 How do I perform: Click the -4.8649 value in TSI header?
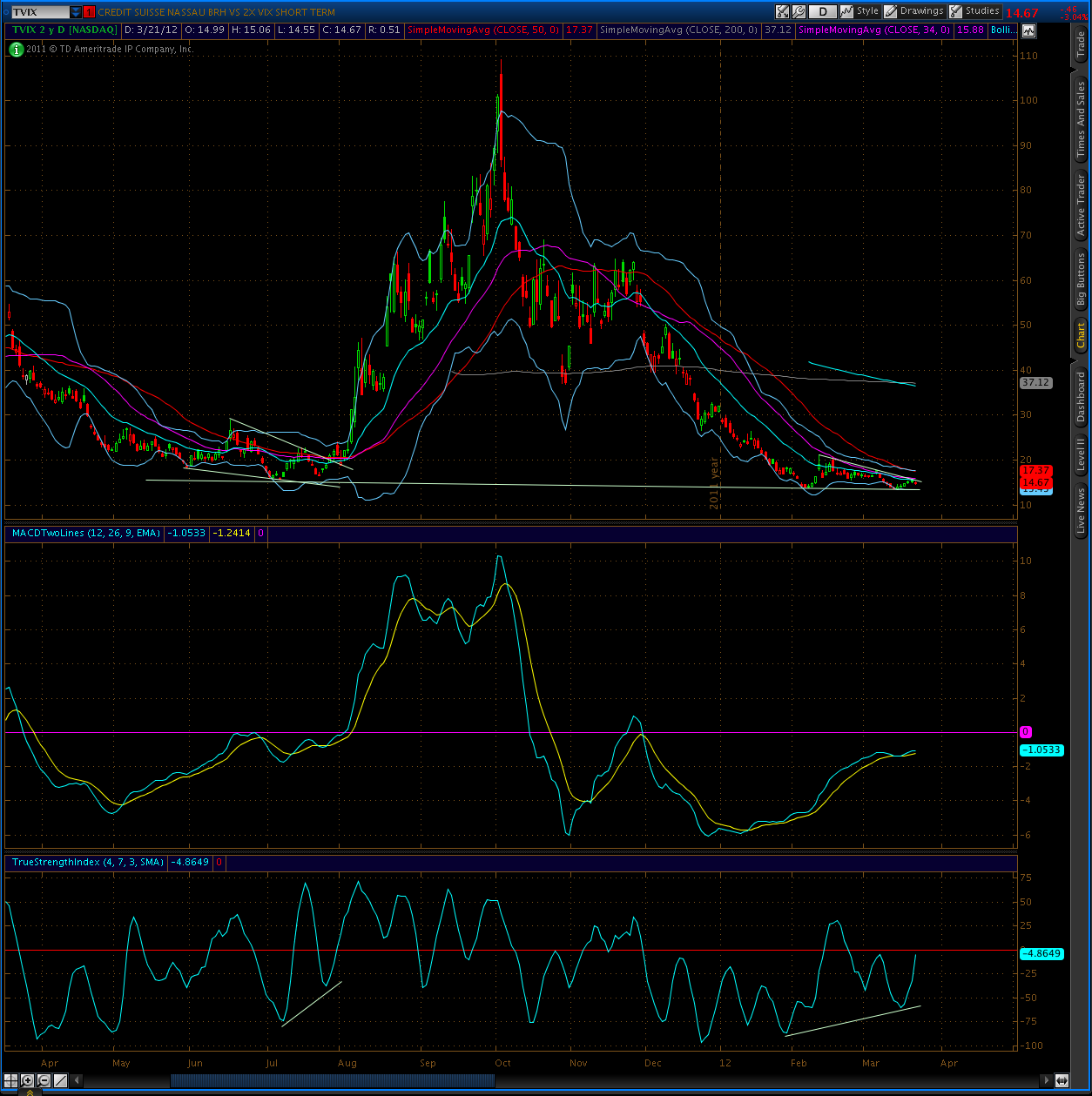pos(191,862)
